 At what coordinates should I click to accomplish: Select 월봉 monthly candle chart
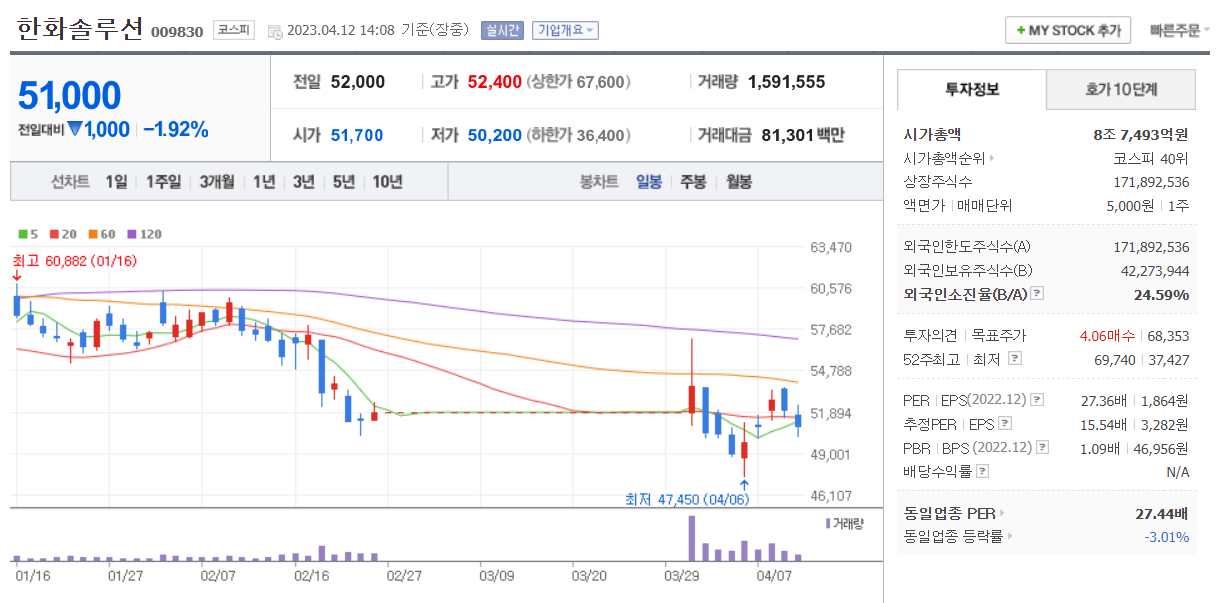click(739, 181)
